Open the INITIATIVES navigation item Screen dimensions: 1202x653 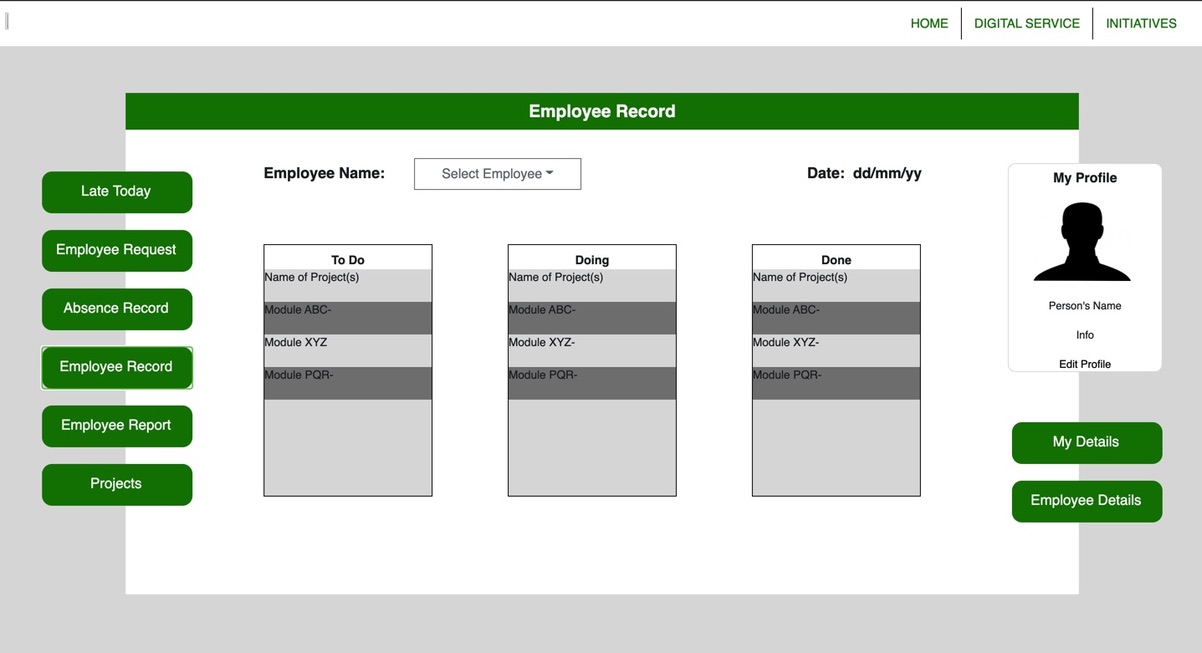pos(1141,23)
